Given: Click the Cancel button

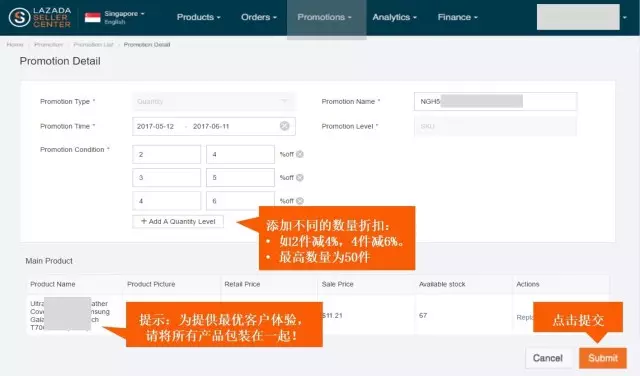Looking at the screenshot, I should (548, 358).
